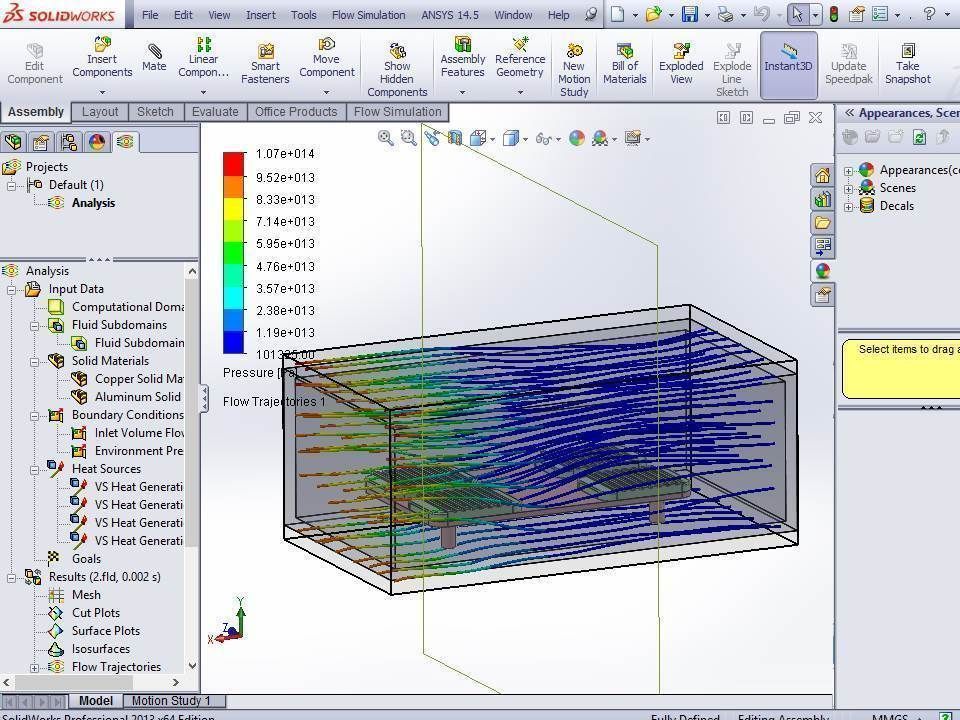Open the ConfigurationManager tab icon
Screen dimensions: 960x720
point(69,142)
